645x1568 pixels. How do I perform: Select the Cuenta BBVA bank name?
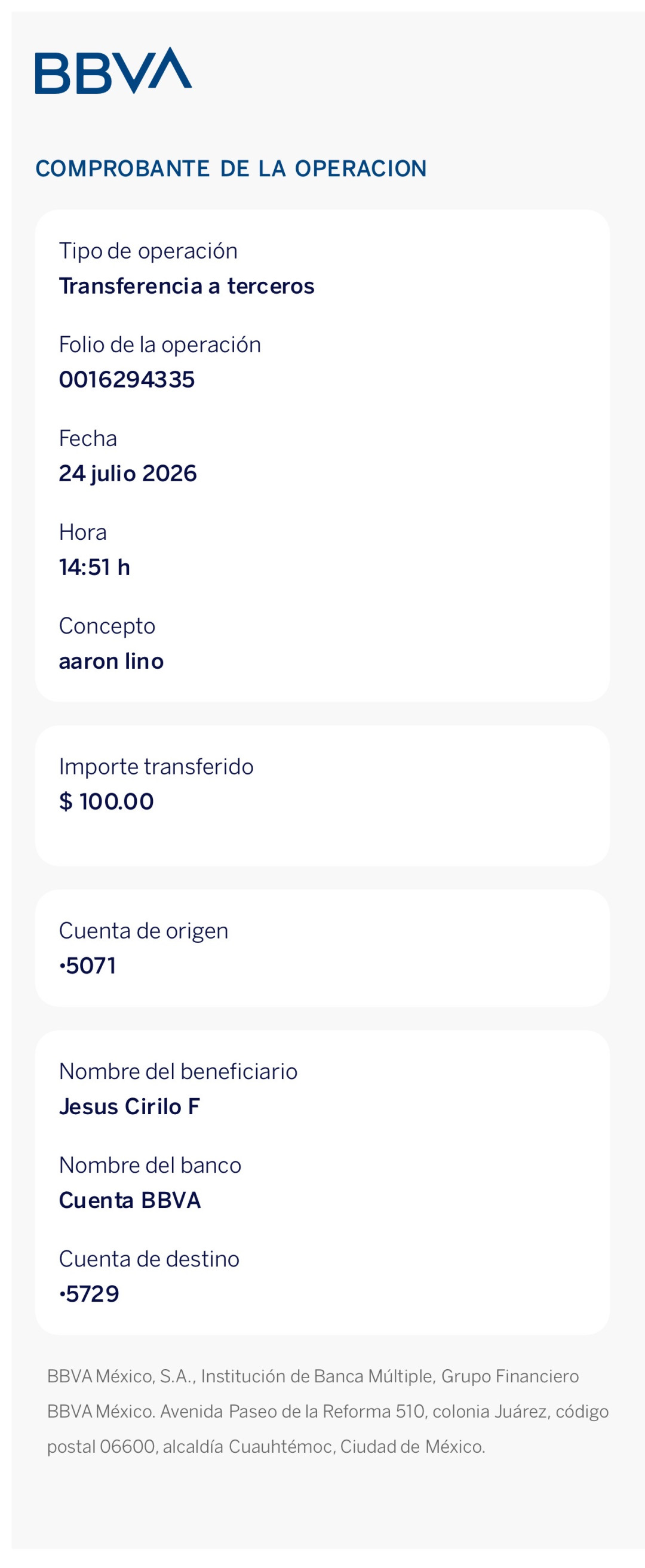pos(130,1200)
